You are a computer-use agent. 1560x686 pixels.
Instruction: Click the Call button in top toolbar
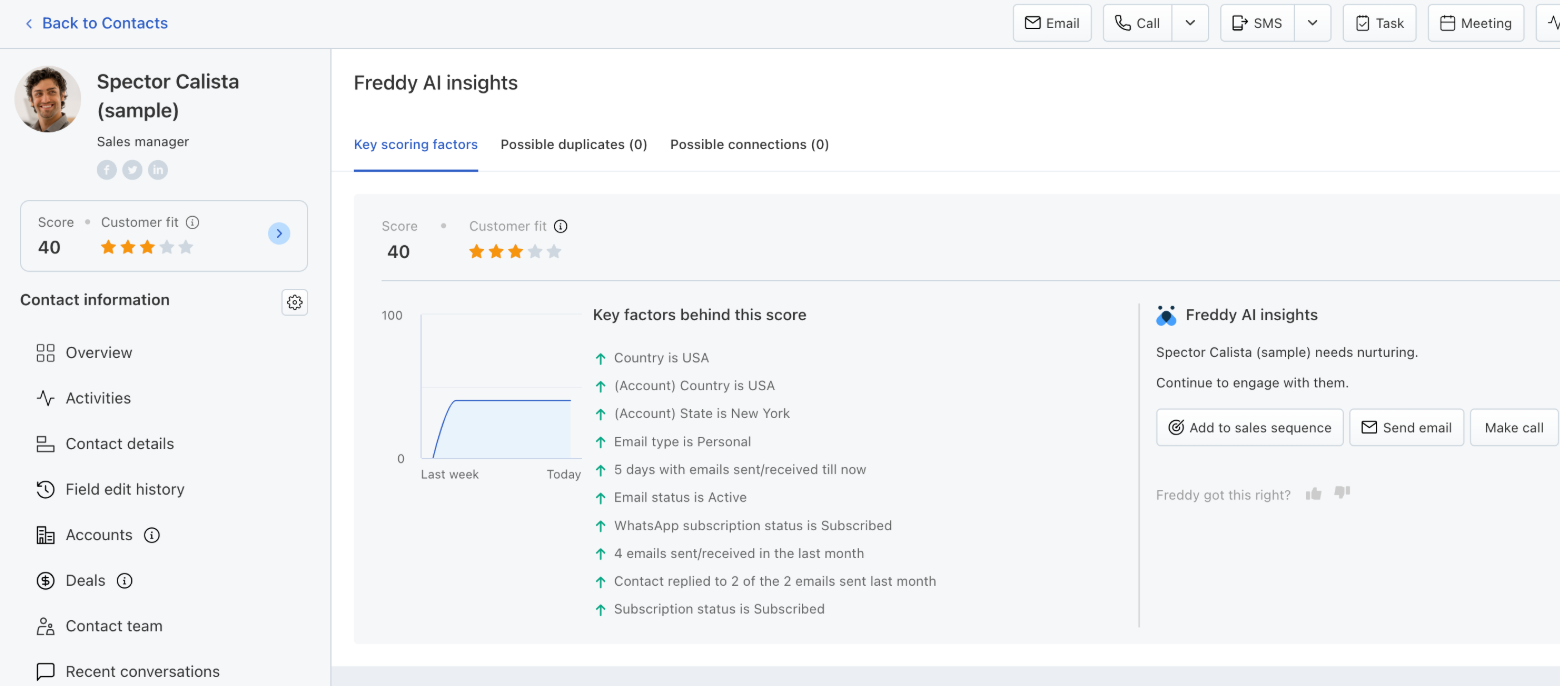tap(1137, 23)
